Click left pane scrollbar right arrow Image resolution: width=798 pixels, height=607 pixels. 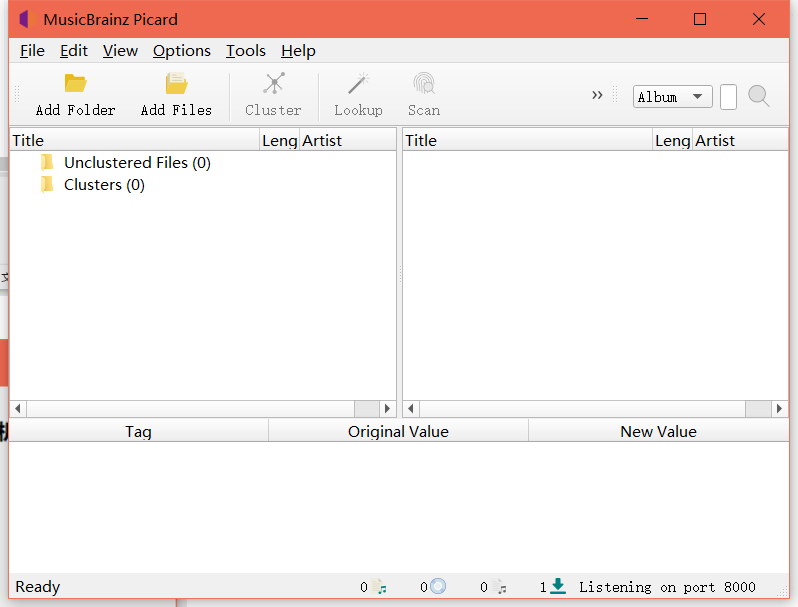click(387, 409)
